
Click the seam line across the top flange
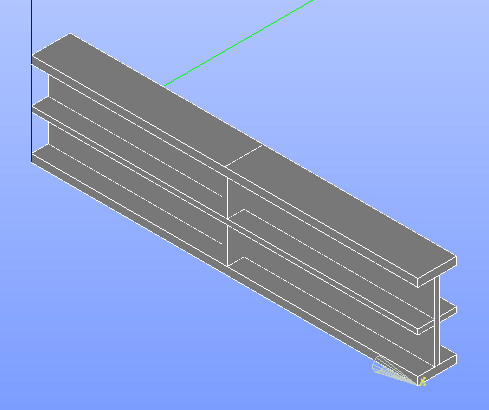(244, 155)
